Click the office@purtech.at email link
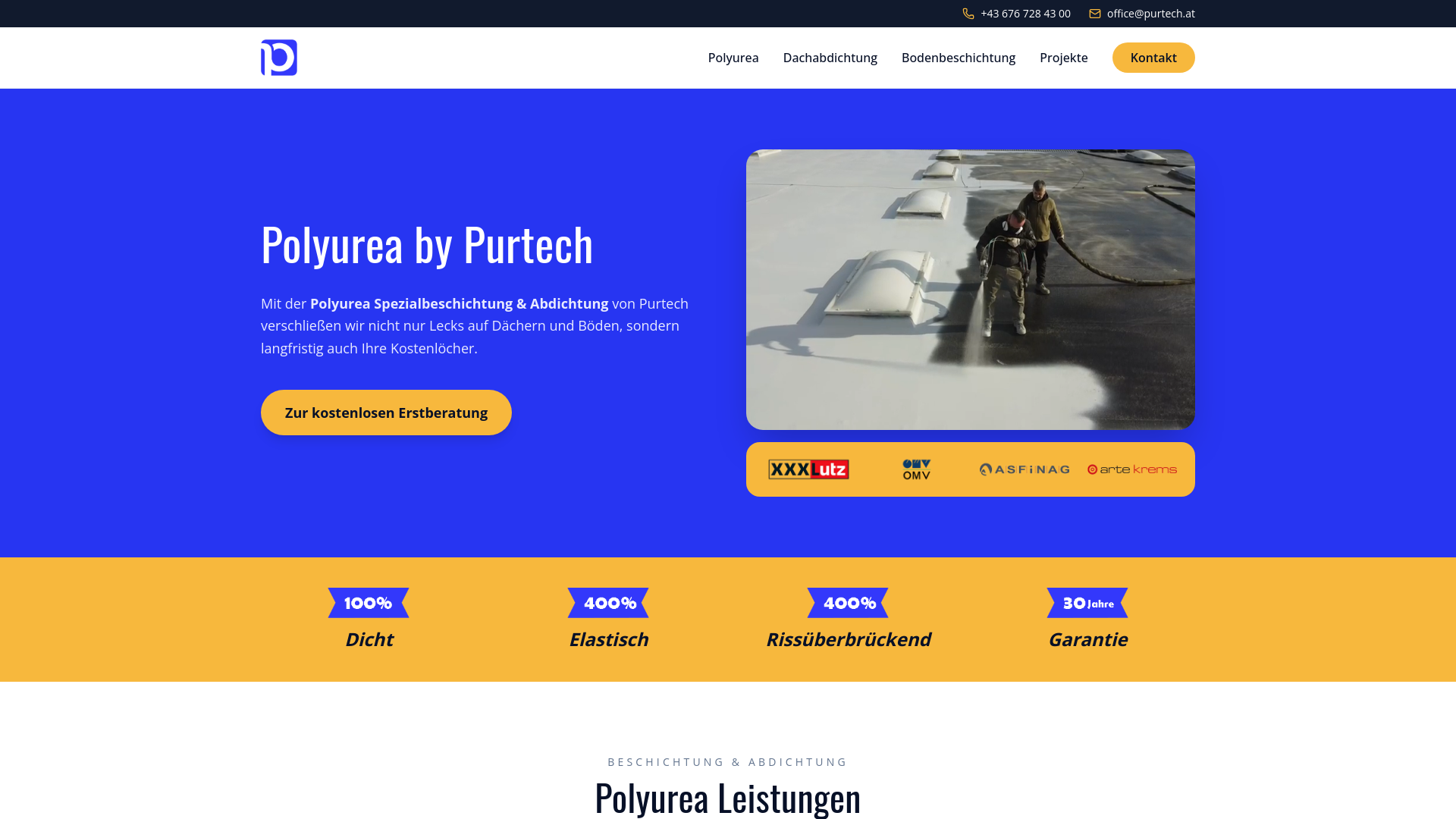This screenshot has width=1456, height=819. coord(1151,14)
